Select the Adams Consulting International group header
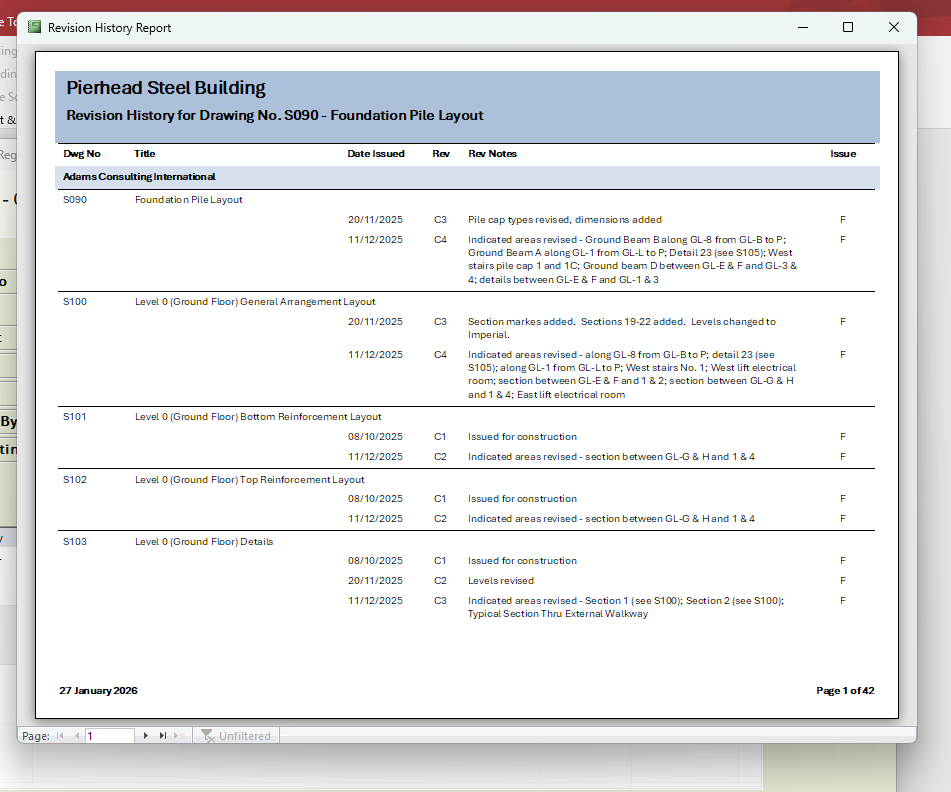Screen dimensions: 951x792 click(x=139, y=177)
